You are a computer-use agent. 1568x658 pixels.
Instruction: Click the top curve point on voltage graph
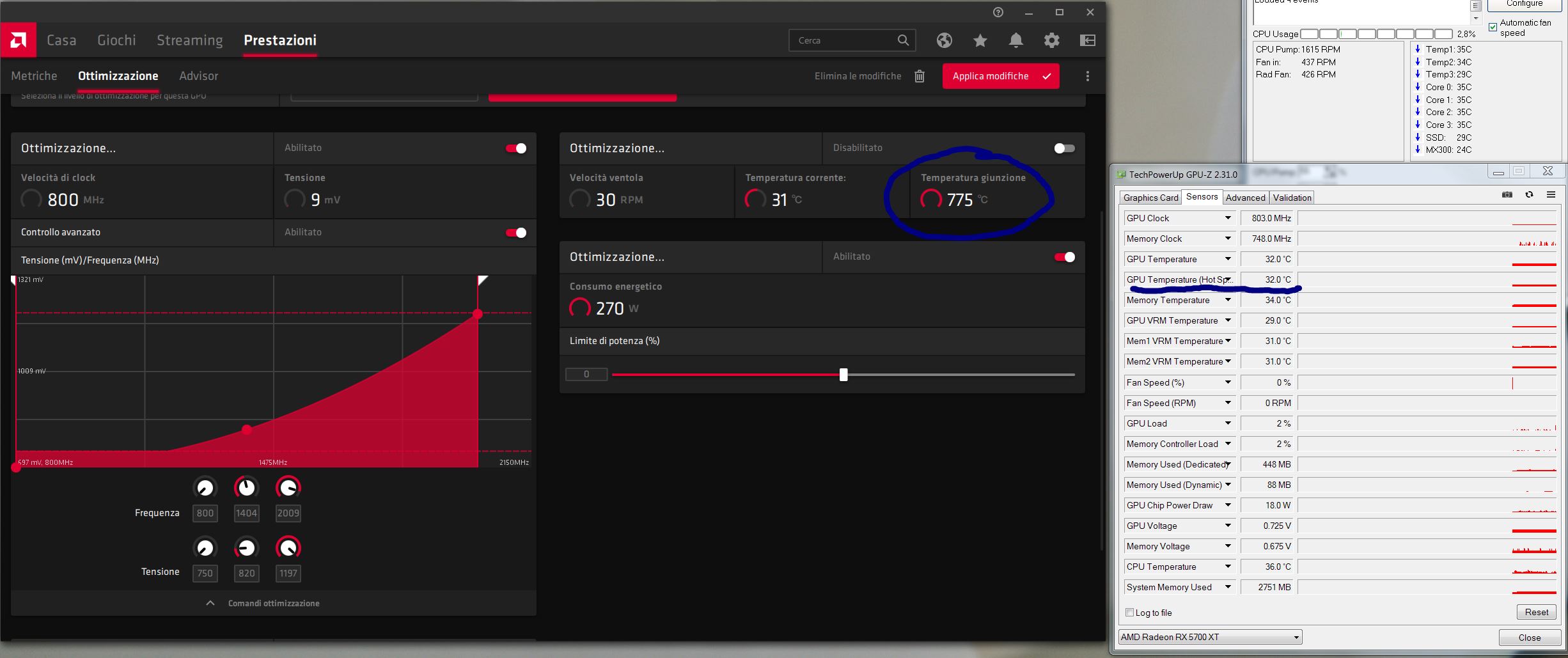[x=478, y=314]
